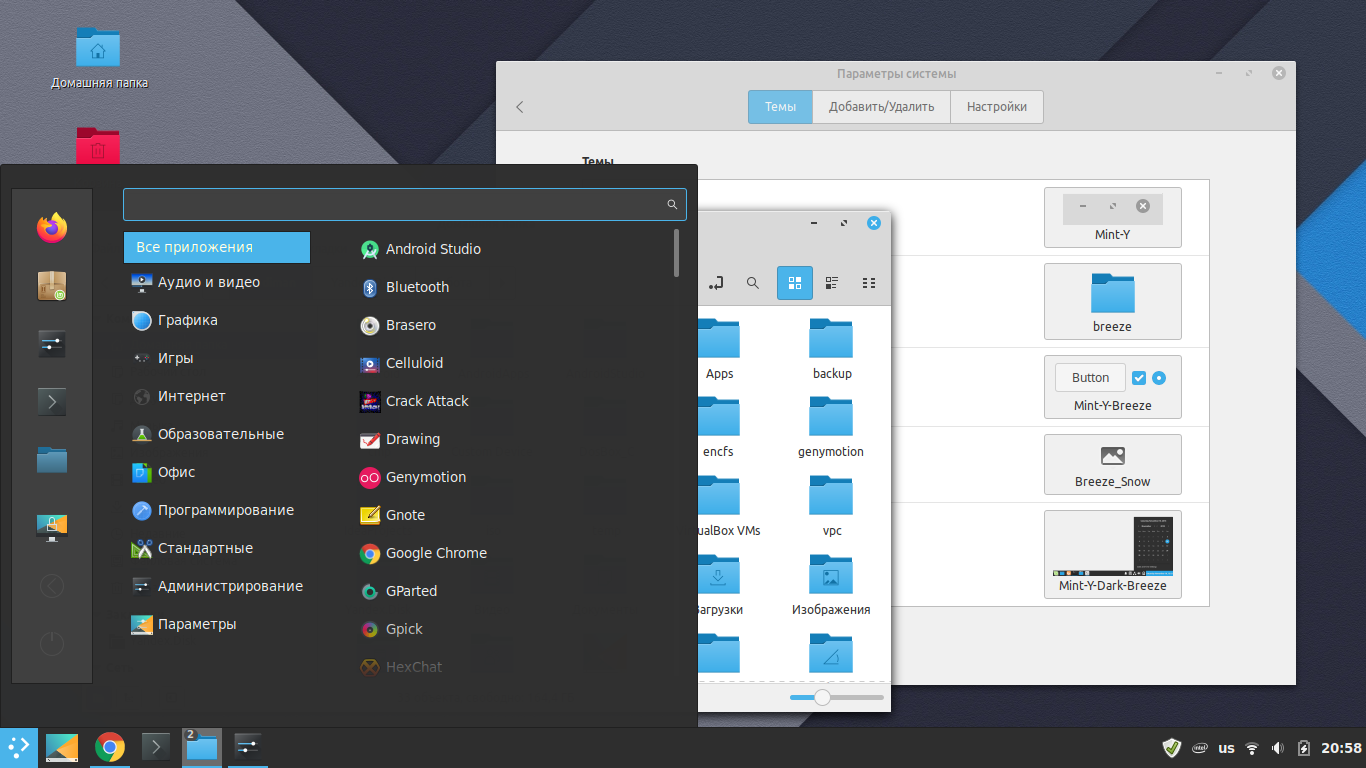
Task: Switch to Добавить/Удалить tab
Action: [x=882, y=107]
